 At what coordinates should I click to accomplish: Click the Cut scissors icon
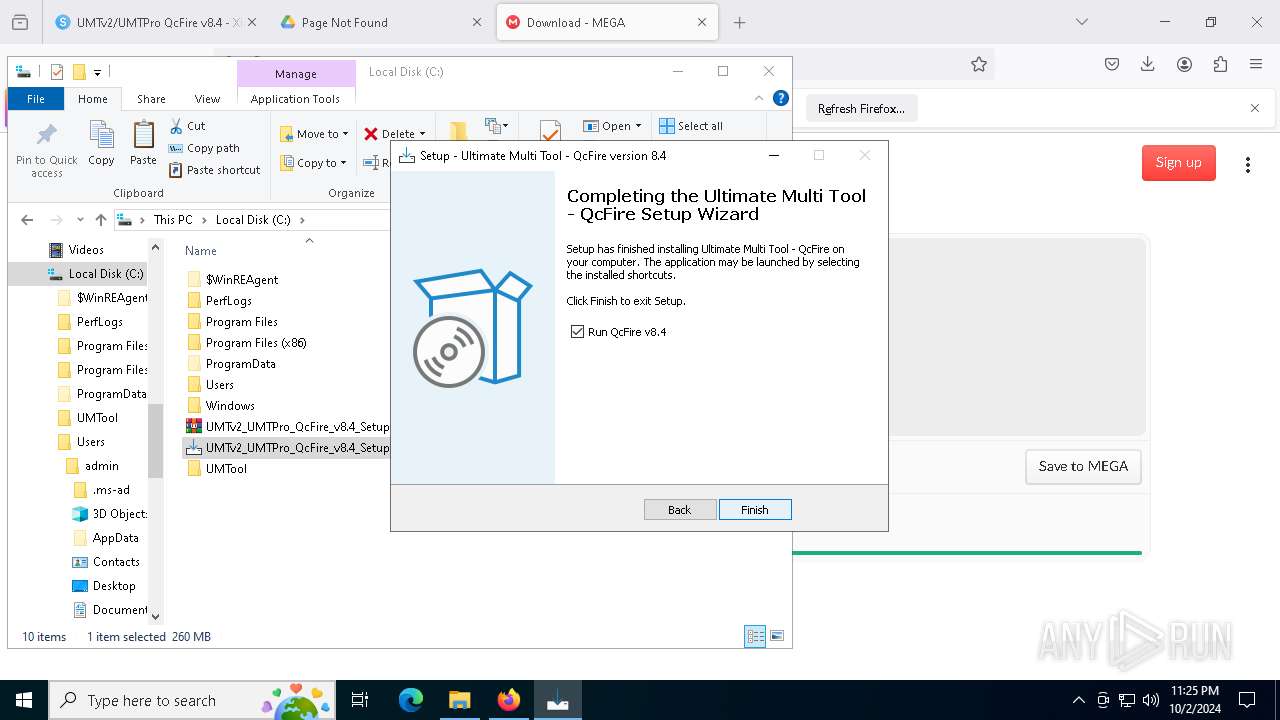pyautogui.click(x=176, y=126)
